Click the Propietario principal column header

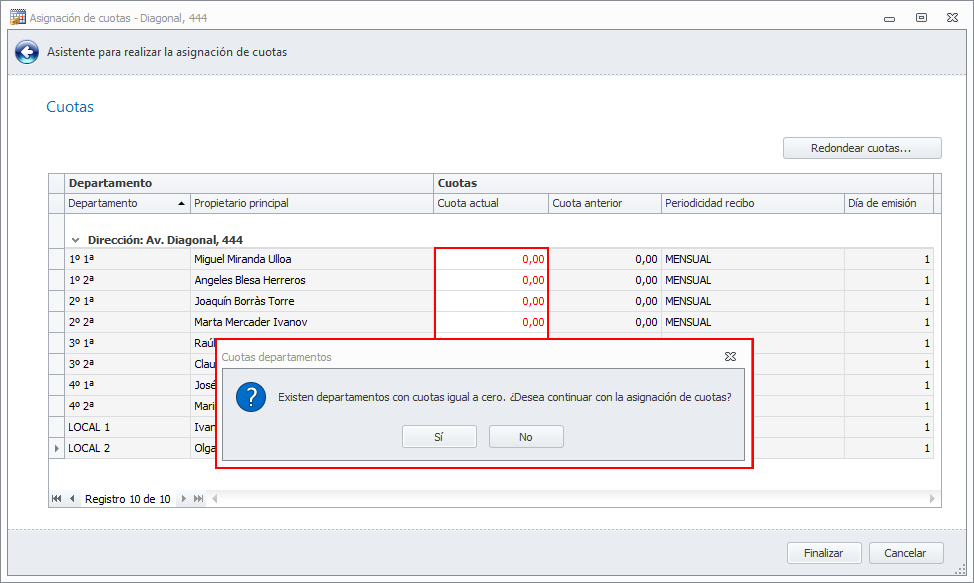coord(312,204)
